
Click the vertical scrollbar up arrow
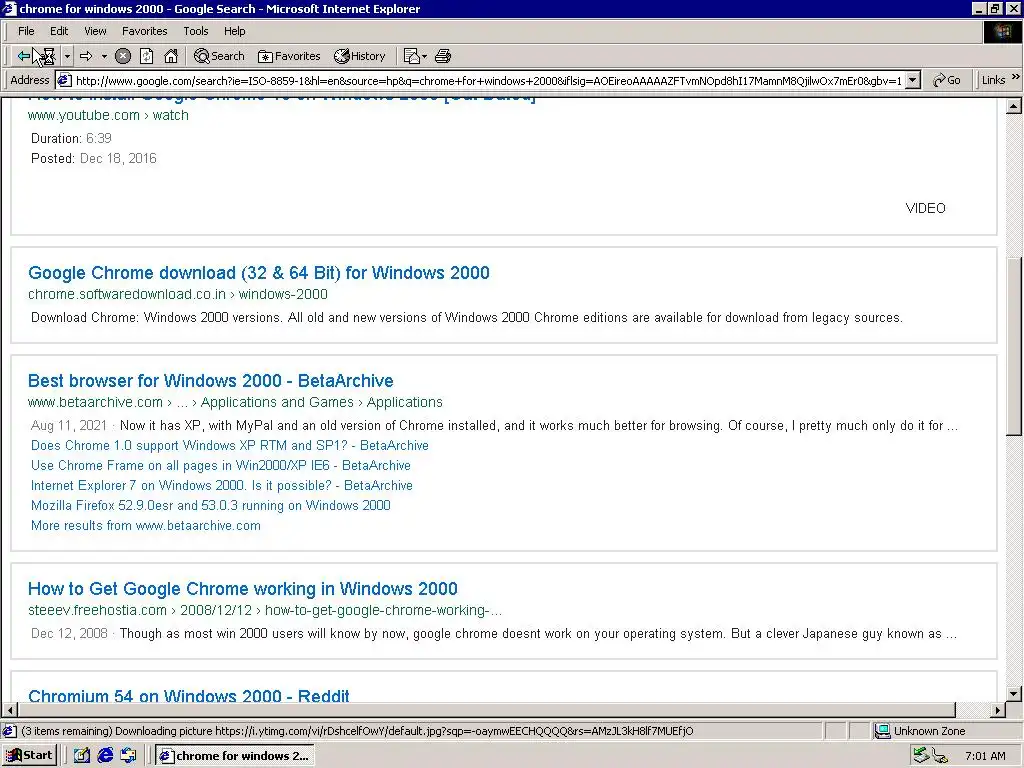[x=1014, y=106]
